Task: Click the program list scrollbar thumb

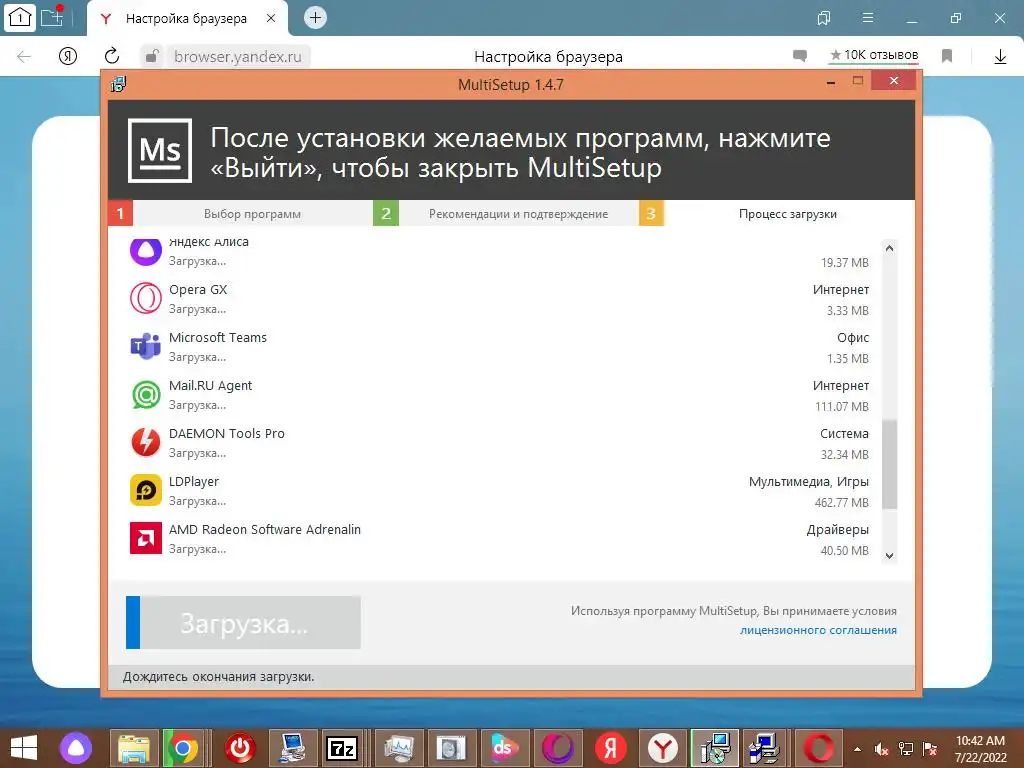Action: point(889,464)
